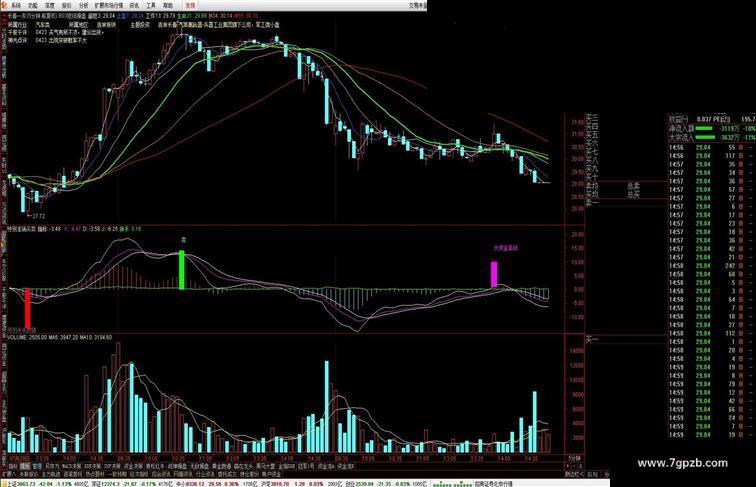This screenshot has height=487, width=756.
Task: Click the green signal strength bars in status bar
Action: click(x=452, y=484)
